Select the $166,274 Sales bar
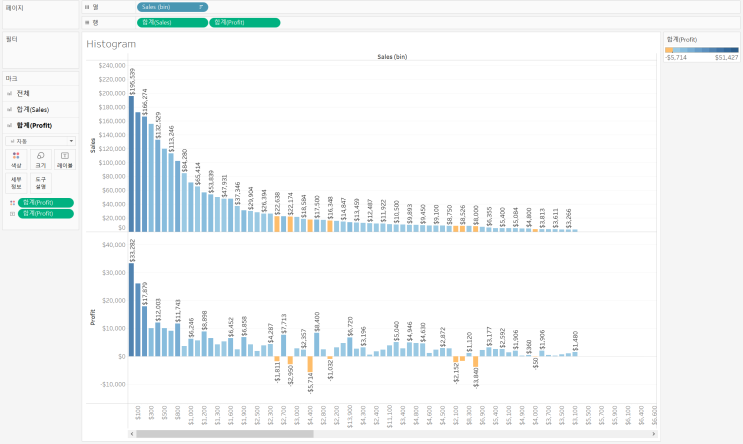 145,174
